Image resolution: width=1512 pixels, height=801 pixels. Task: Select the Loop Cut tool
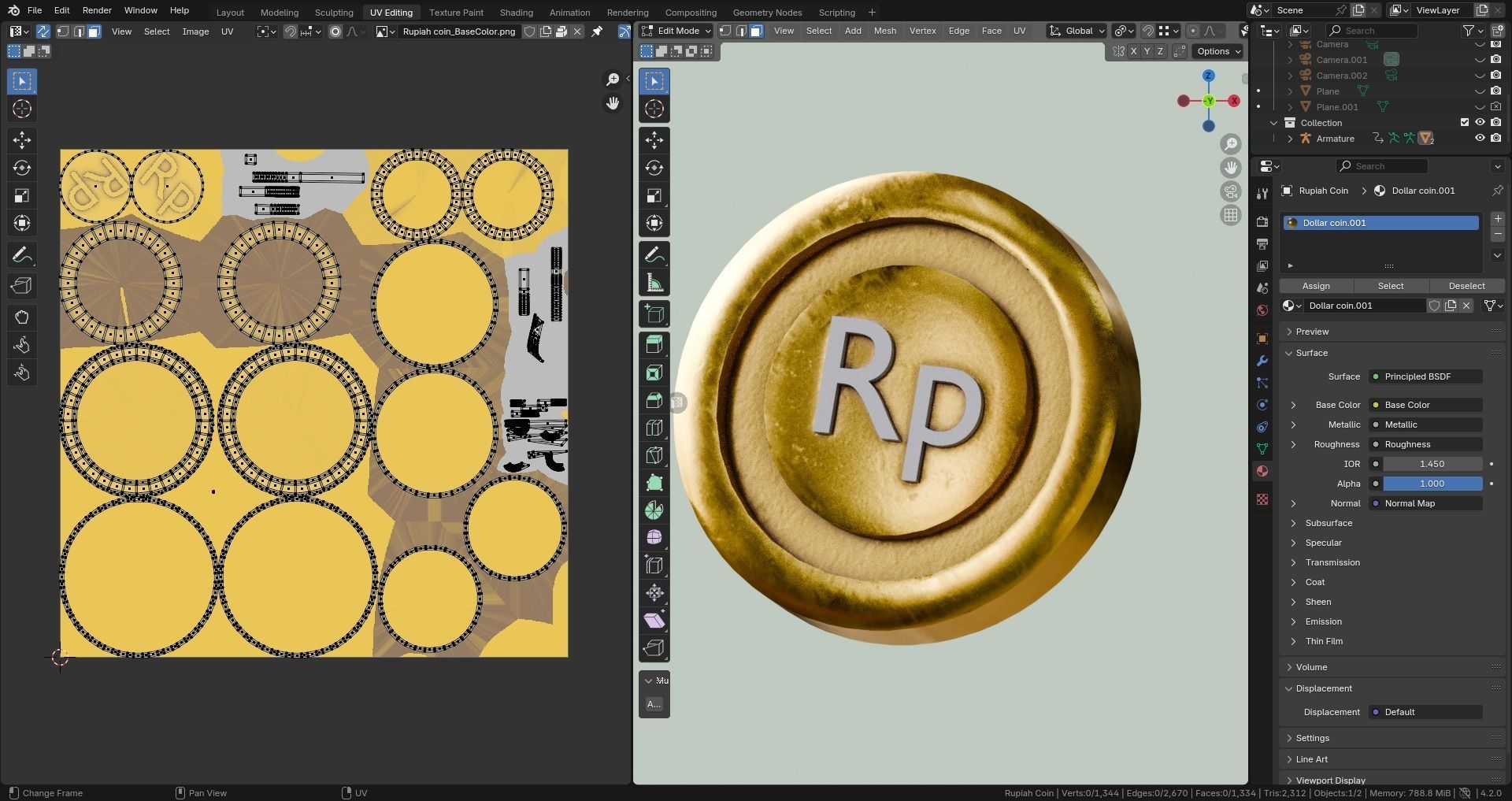pyautogui.click(x=654, y=428)
